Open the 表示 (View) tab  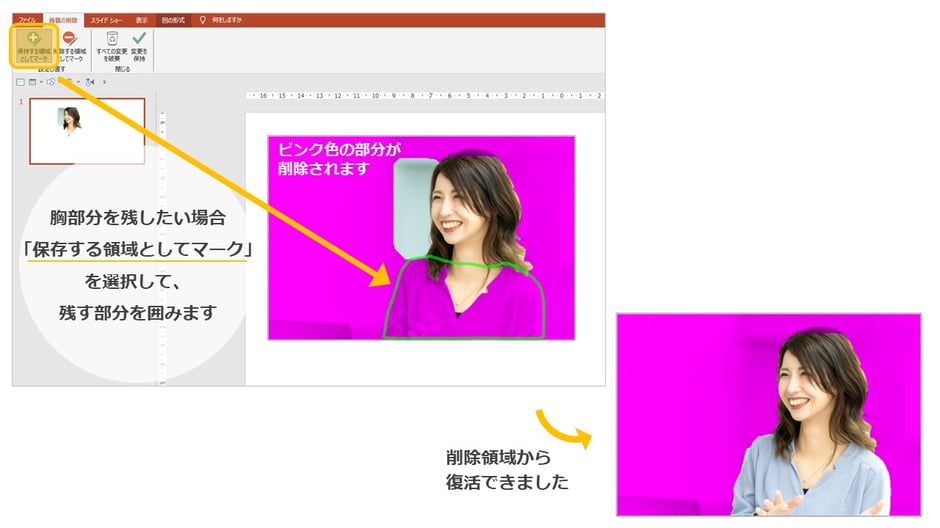pos(141,20)
